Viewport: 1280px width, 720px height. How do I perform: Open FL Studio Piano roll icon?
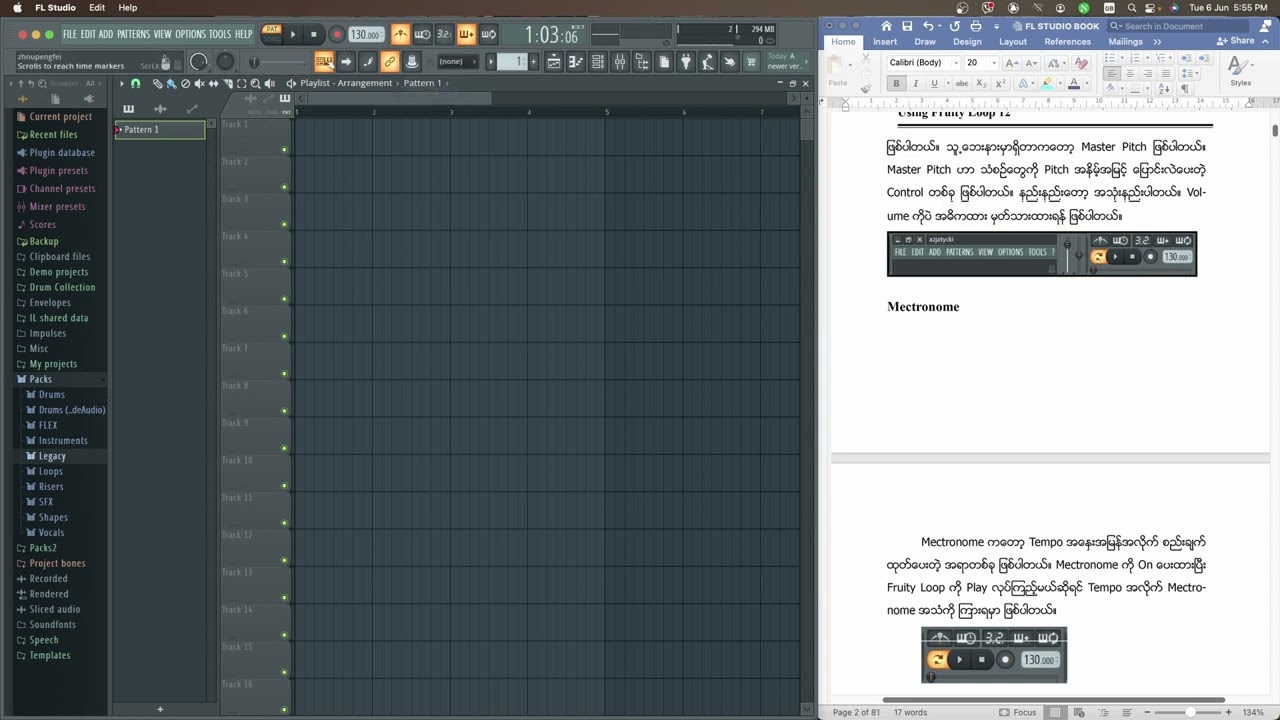(575, 62)
